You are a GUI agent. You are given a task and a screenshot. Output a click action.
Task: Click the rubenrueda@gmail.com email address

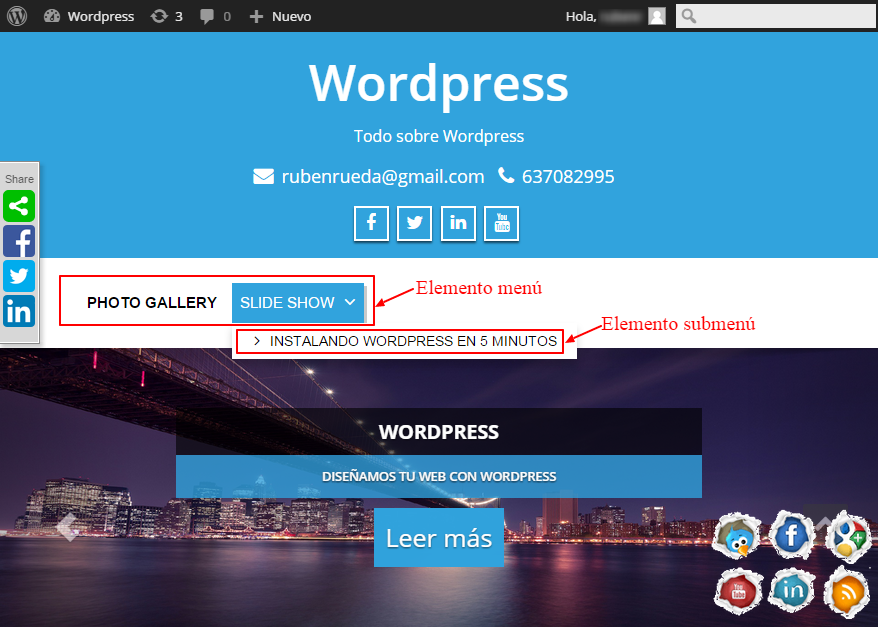(383, 176)
